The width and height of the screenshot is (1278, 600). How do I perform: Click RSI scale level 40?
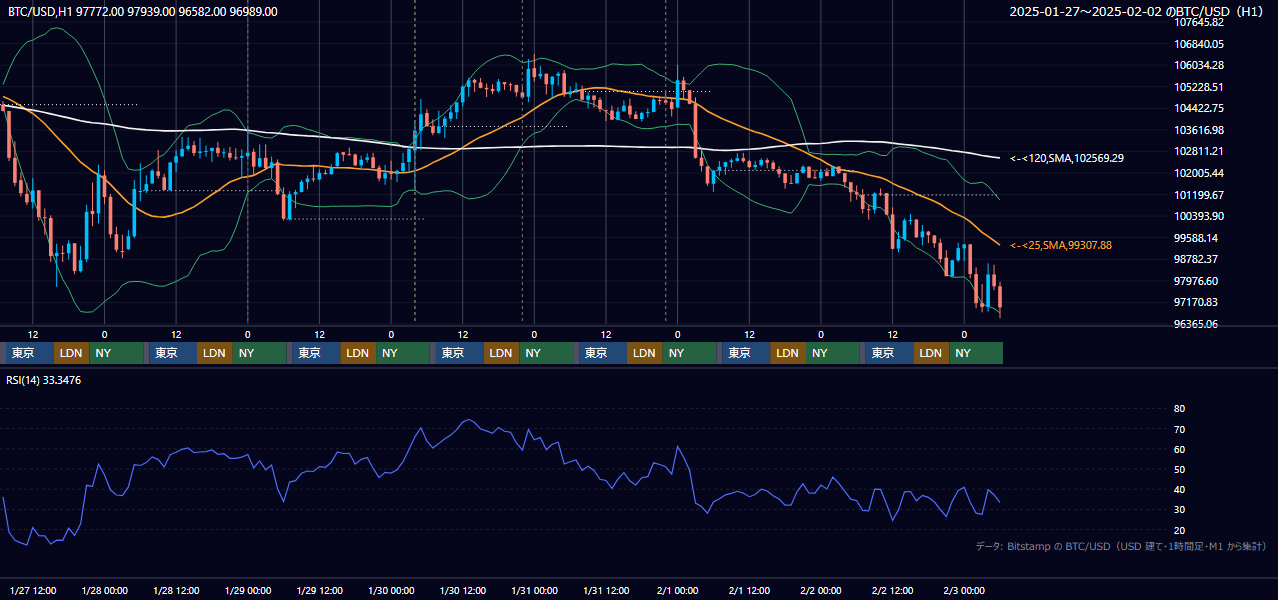tap(1179, 489)
